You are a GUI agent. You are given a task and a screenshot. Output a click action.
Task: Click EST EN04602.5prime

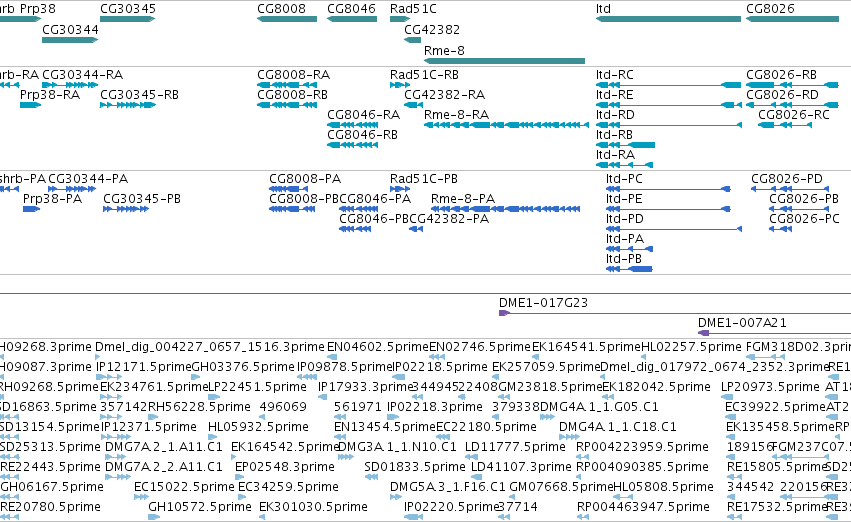pos(332,357)
